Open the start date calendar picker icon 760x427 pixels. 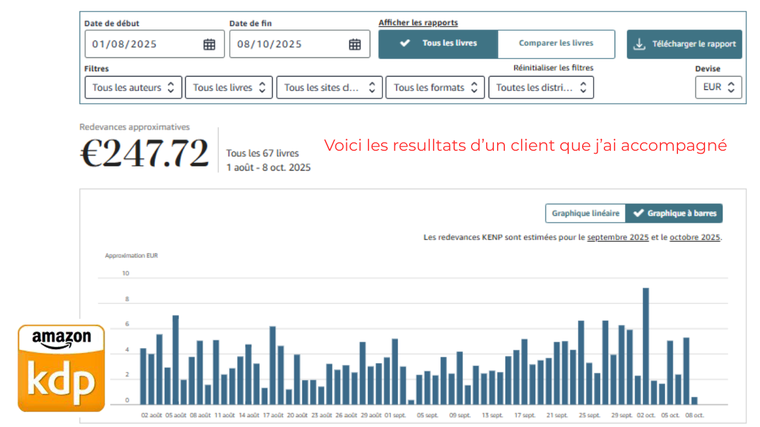pos(209,45)
